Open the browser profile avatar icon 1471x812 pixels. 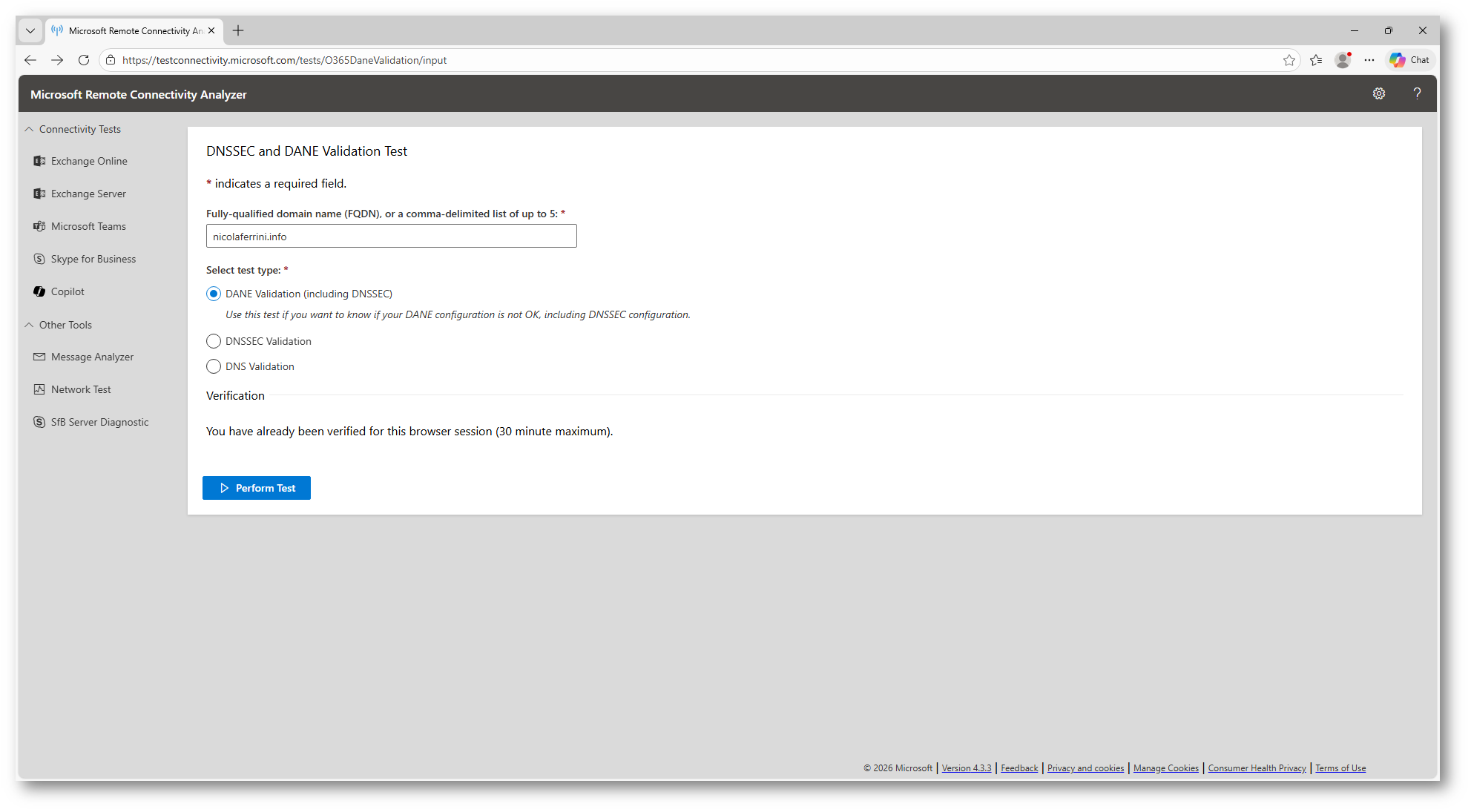click(1342, 60)
